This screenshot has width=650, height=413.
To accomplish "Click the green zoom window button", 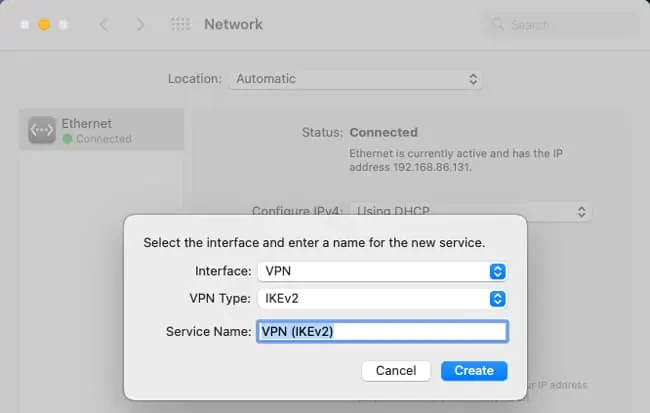I will click(x=64, y=24).
